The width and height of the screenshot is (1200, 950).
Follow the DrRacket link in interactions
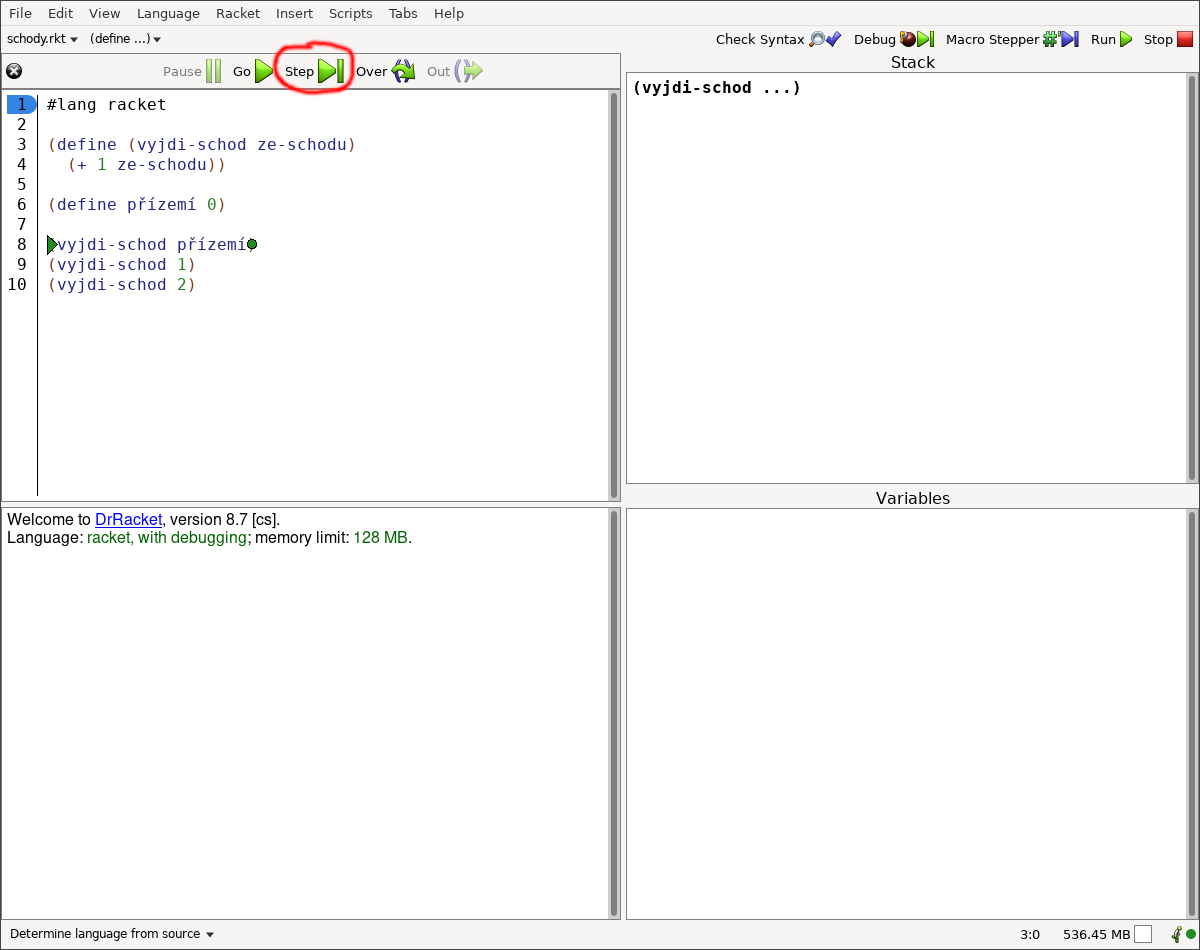pos(128,520)
